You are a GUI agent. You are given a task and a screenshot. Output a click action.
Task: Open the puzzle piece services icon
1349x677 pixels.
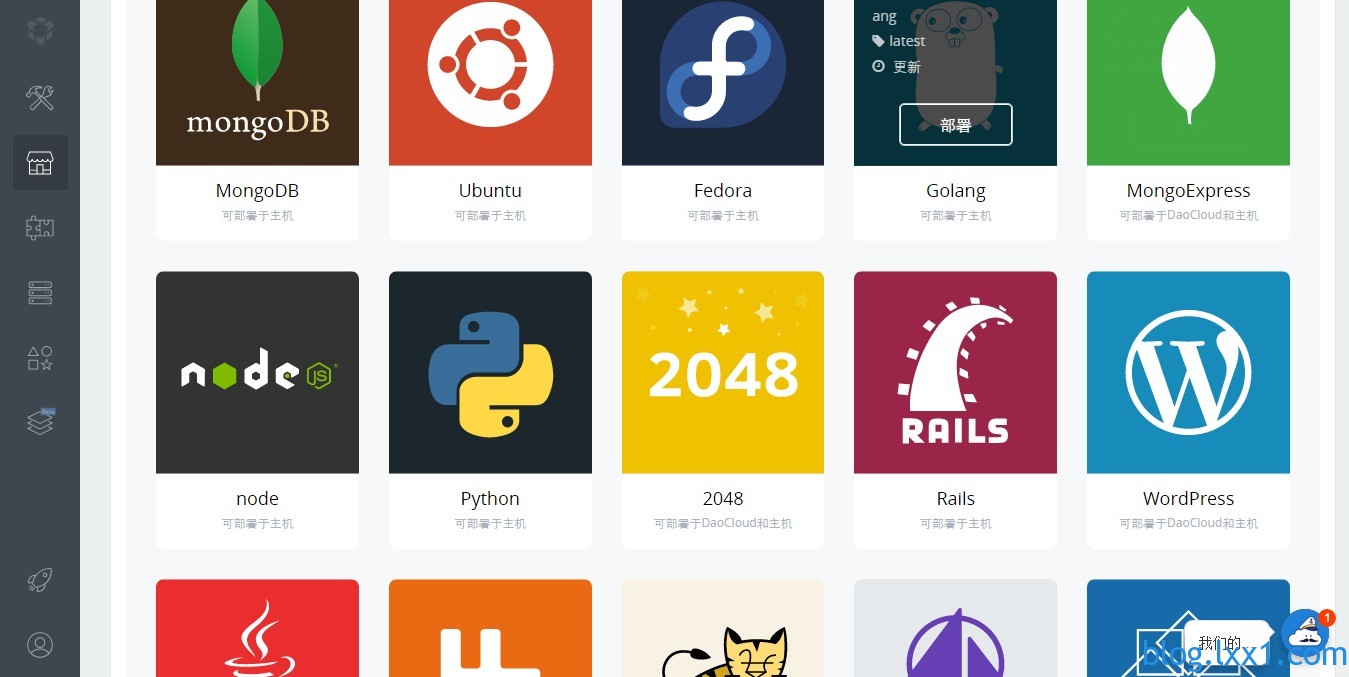(x=40, y=228)
